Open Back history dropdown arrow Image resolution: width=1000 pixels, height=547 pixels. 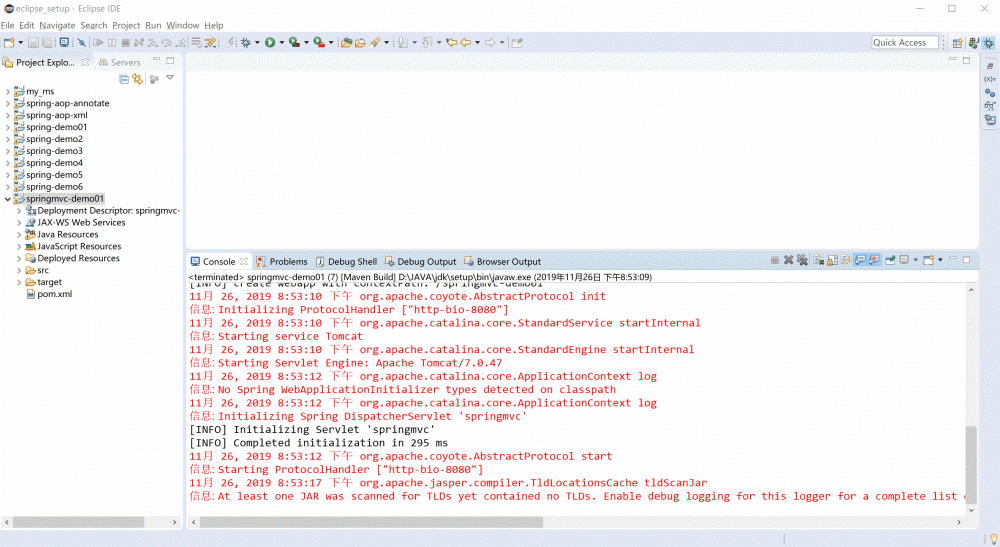(478, 43)
